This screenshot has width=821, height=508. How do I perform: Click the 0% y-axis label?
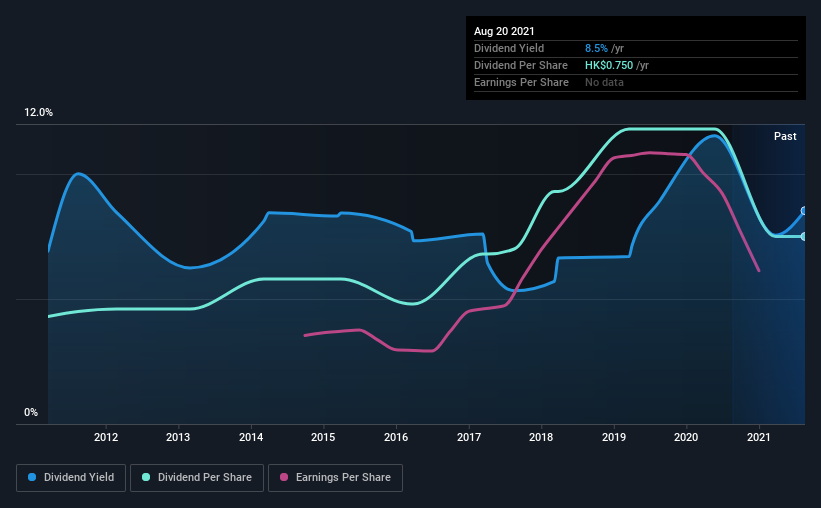(31, 413)
